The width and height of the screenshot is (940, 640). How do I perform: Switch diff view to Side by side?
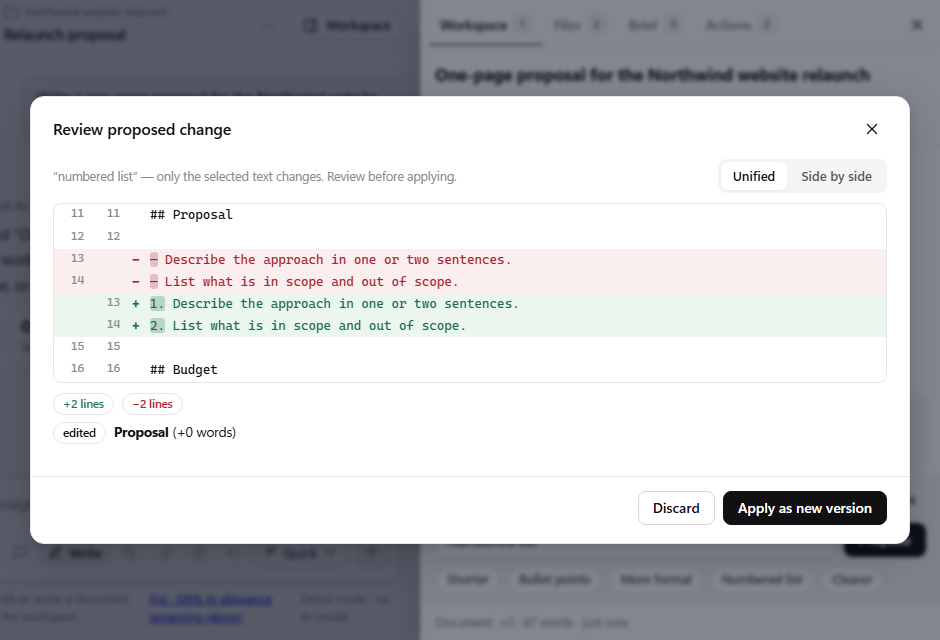[x=836, y=176]
